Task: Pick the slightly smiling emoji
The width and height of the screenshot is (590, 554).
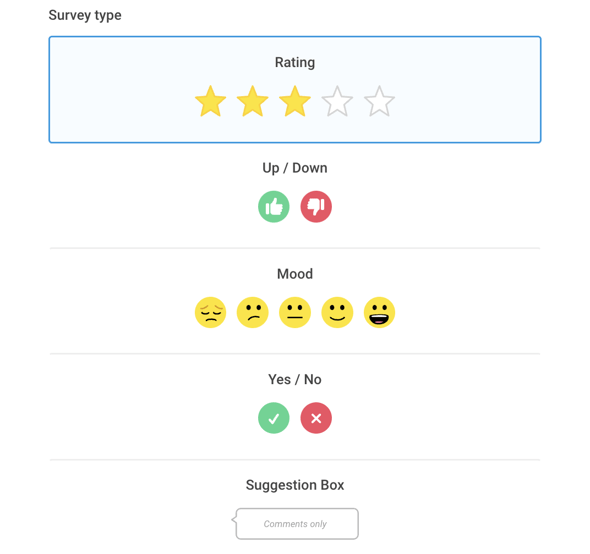Action: 337,312
